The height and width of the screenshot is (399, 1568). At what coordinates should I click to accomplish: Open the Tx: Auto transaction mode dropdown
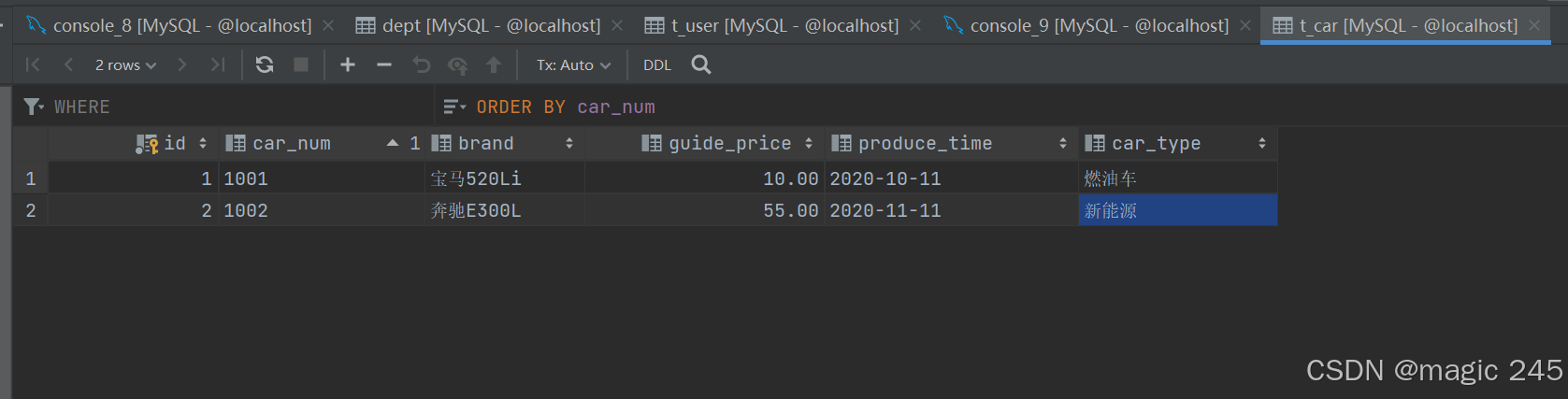[x=573, y=64]
